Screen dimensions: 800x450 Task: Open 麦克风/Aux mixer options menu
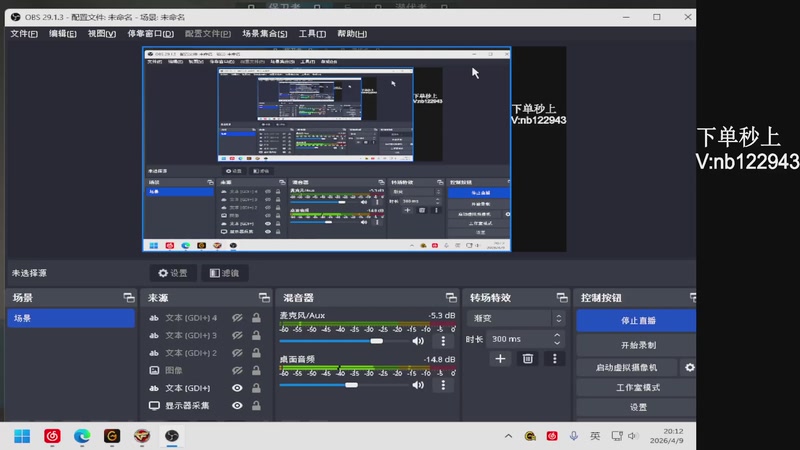click(443, 341)
